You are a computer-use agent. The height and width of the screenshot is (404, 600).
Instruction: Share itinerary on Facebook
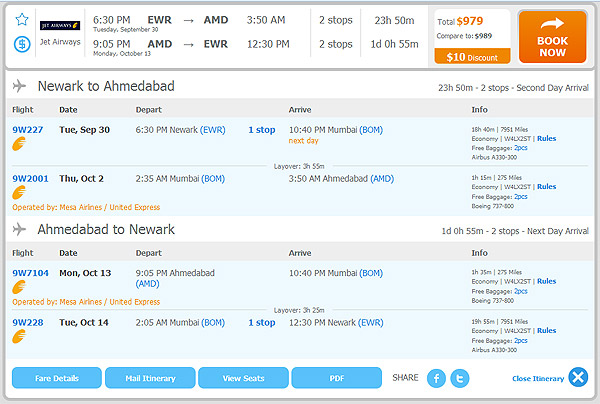click(x=437, y=378)
